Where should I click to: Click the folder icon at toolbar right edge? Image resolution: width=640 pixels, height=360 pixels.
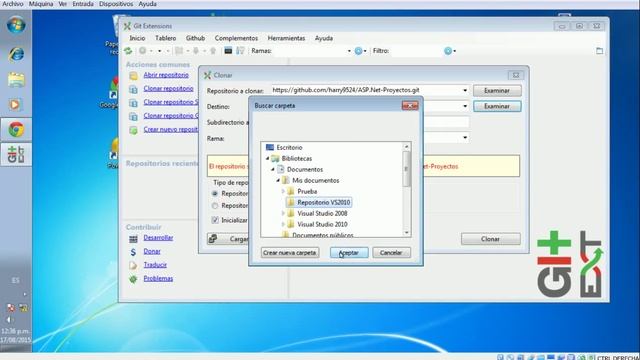599,51
